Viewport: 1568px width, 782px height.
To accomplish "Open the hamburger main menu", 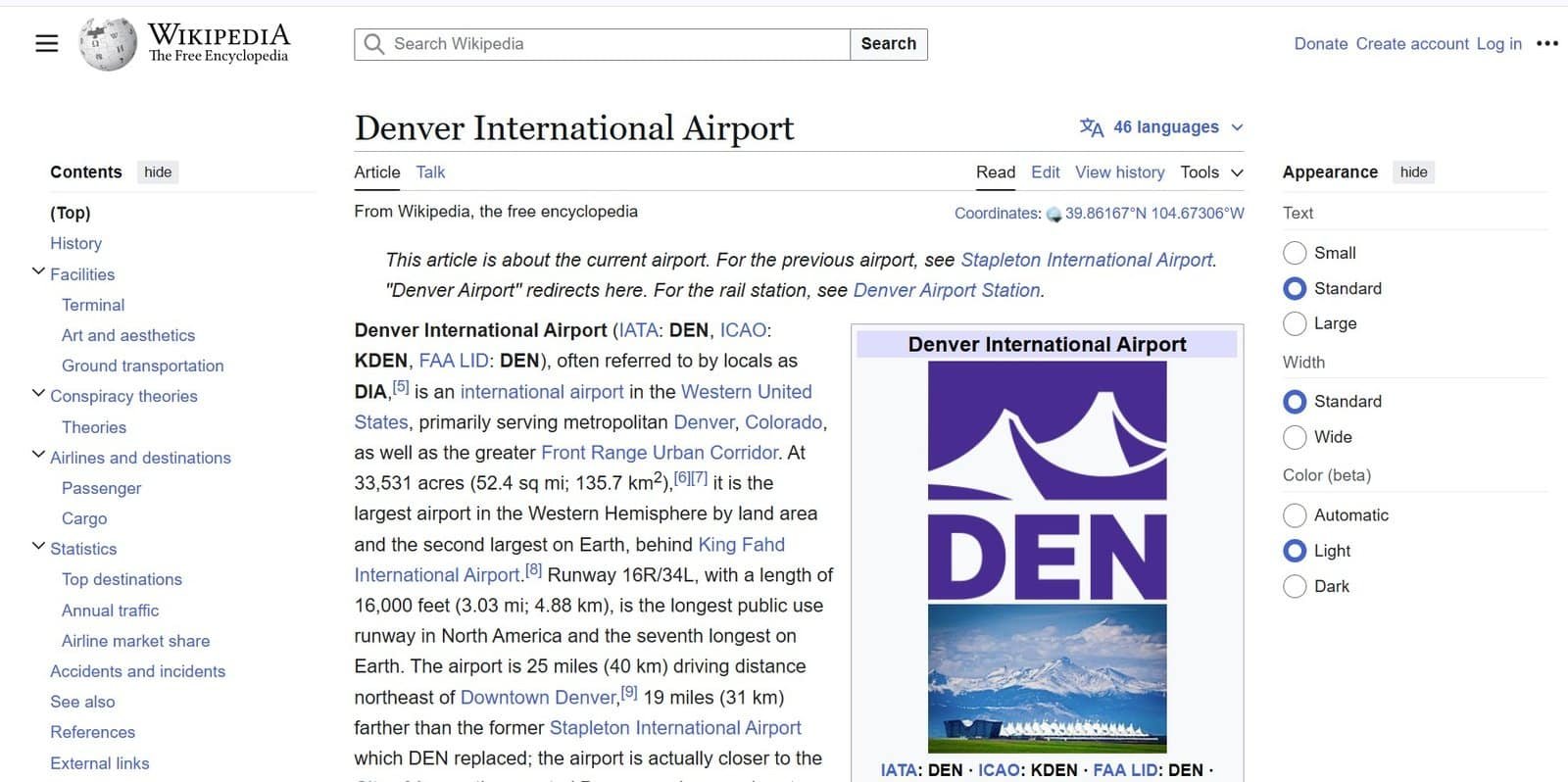I will tap(47, 43).
